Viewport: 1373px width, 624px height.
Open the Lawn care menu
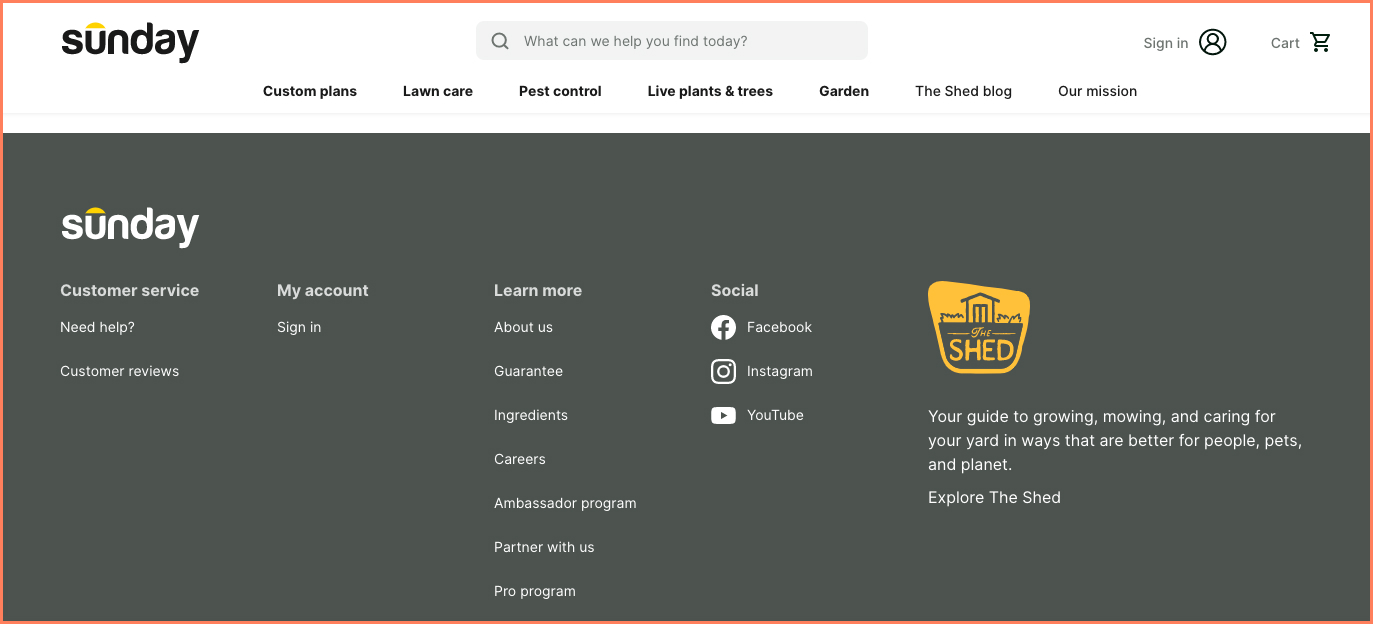click(438, 91)
